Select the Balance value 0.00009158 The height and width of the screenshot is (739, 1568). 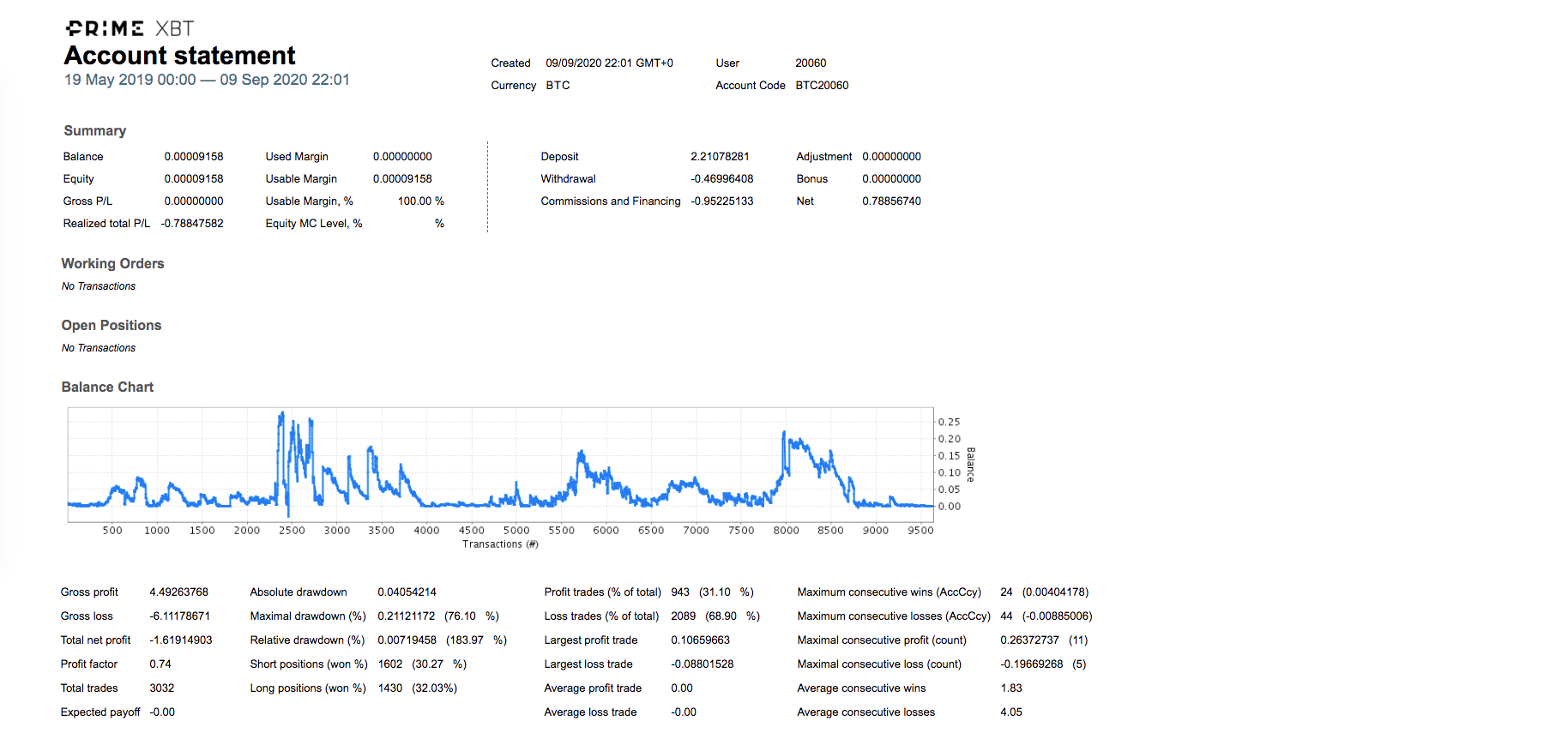tap(194, 157)
